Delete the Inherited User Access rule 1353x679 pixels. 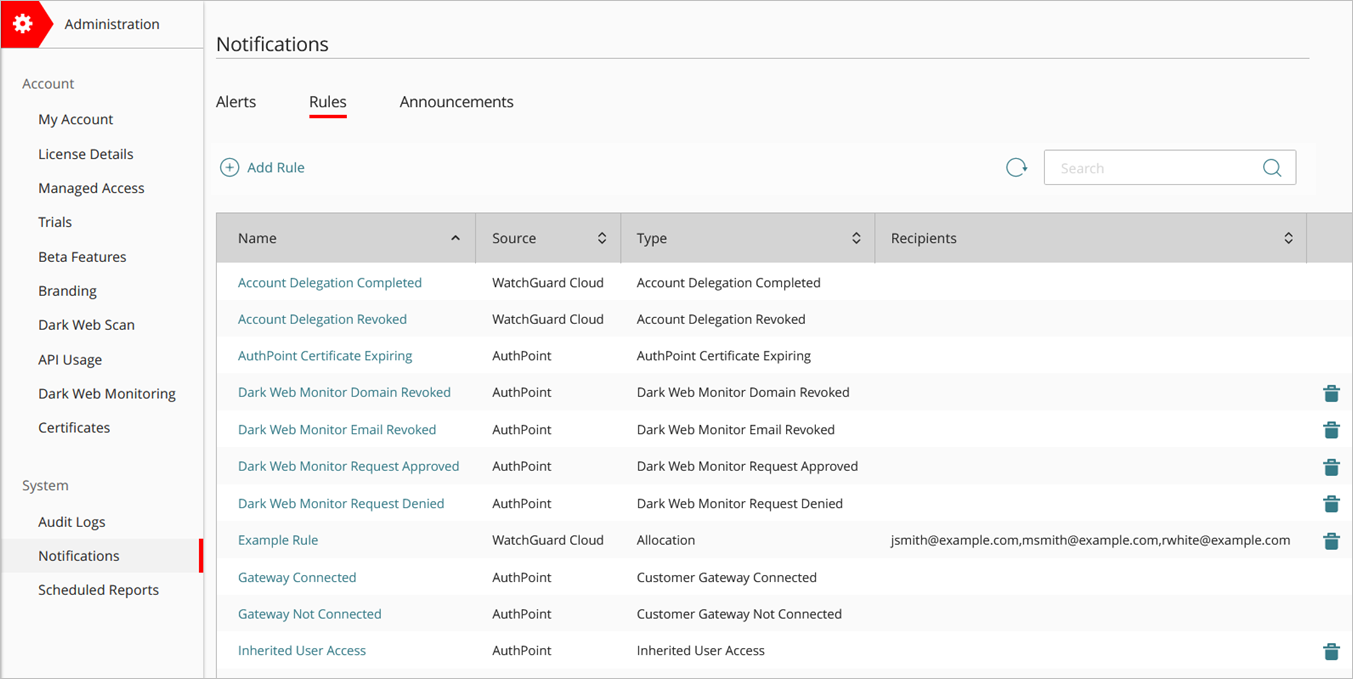(1331, 651)
